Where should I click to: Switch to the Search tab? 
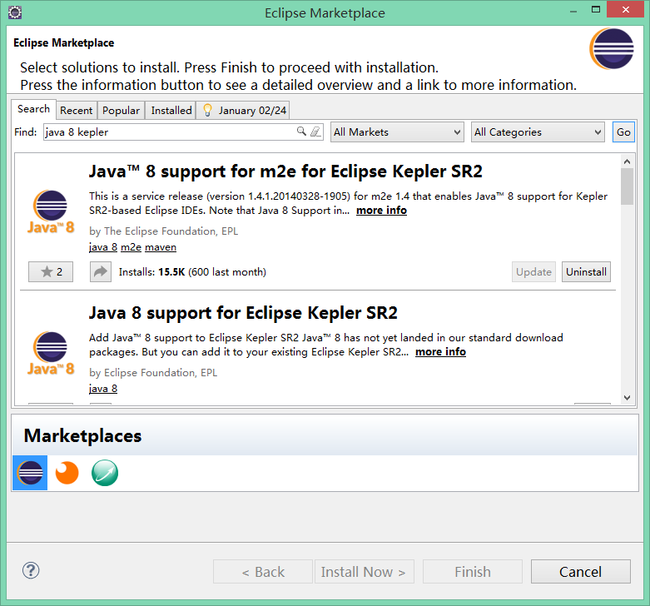click(34, 109)
